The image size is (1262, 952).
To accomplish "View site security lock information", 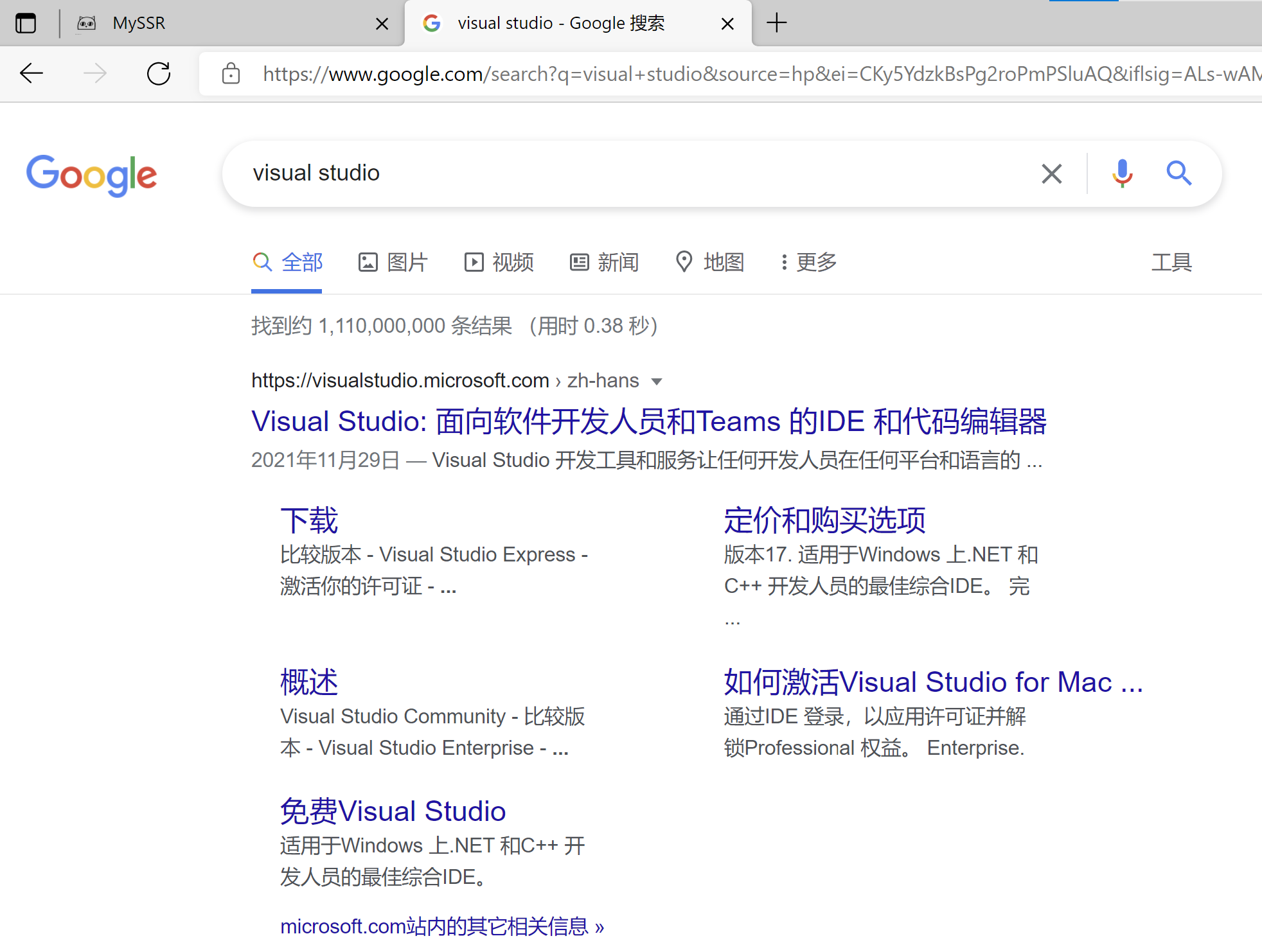I will click(231, 73).
